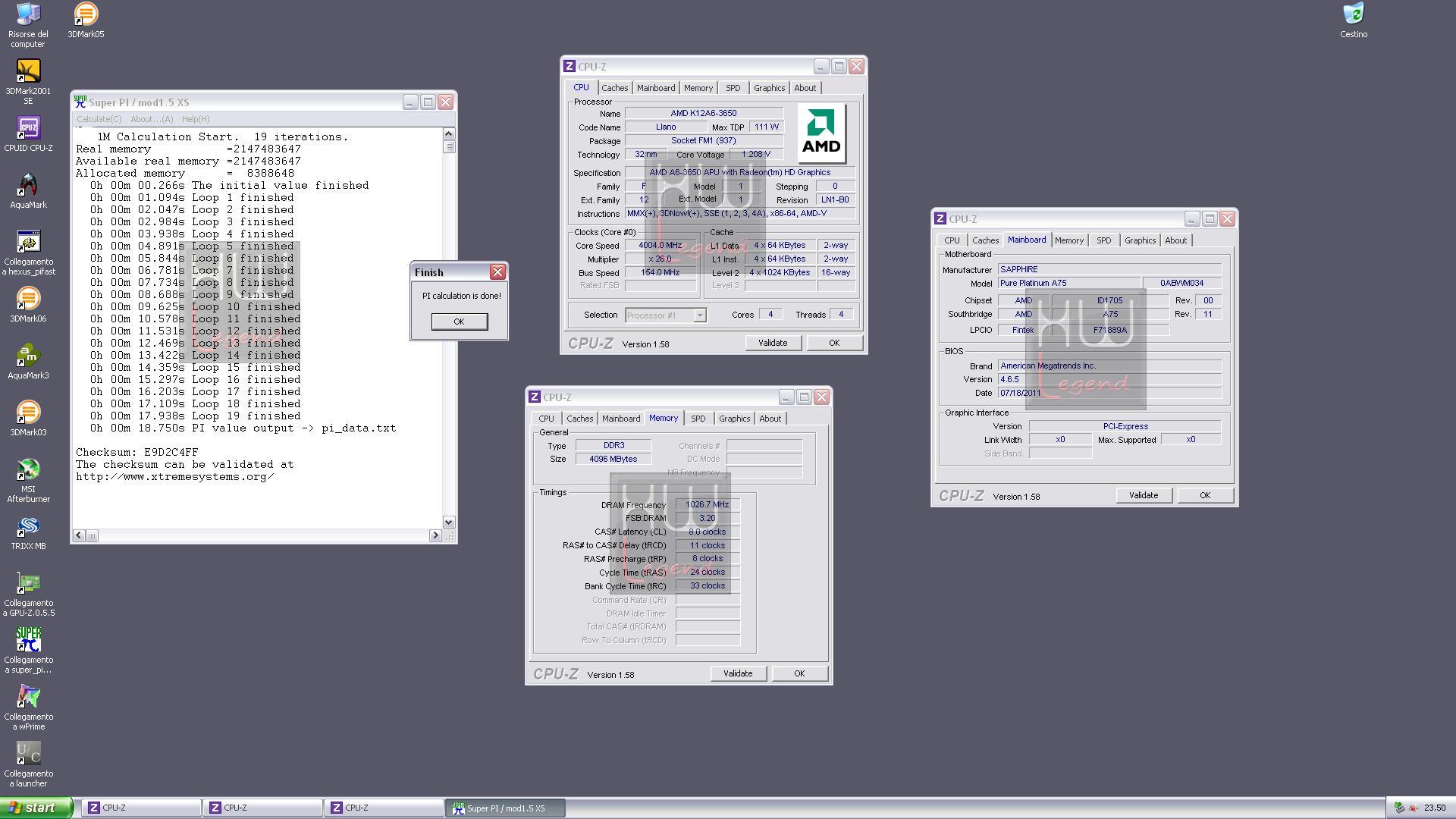1456x819 pixels.
Task: Activate Super PI taskbar button
Action: [506, 808]
